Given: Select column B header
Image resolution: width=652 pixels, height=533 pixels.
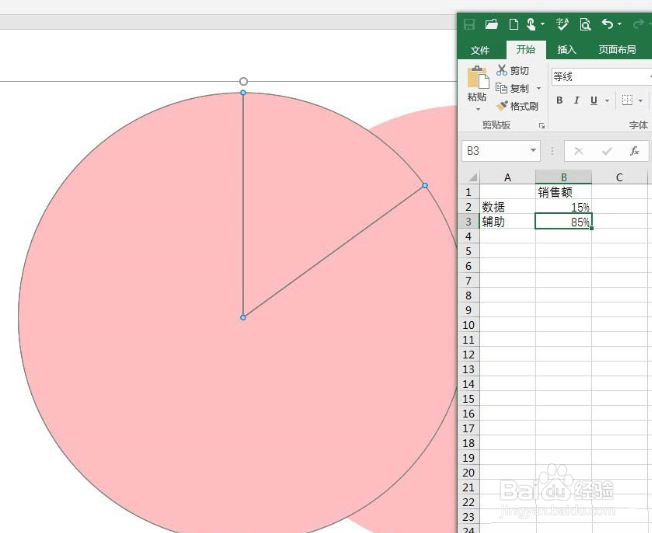Looking at the screenshot, I should 563,177.
